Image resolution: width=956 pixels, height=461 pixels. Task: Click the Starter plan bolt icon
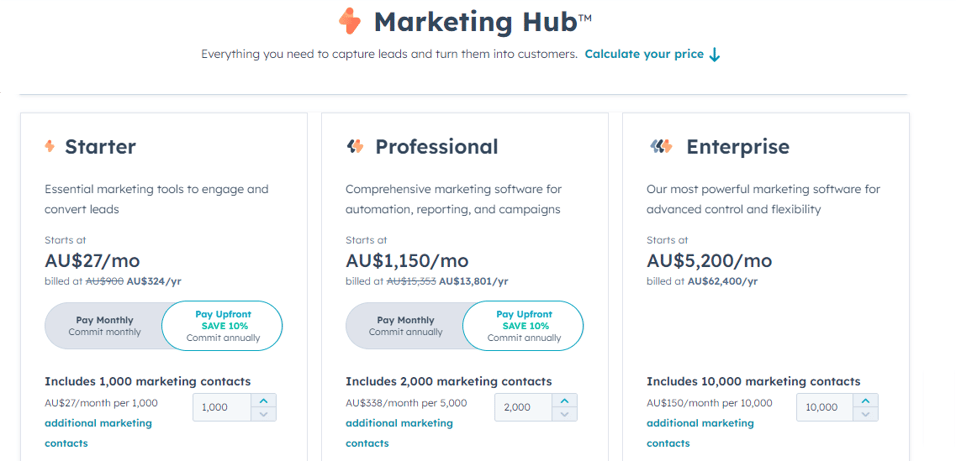(50, 146)
